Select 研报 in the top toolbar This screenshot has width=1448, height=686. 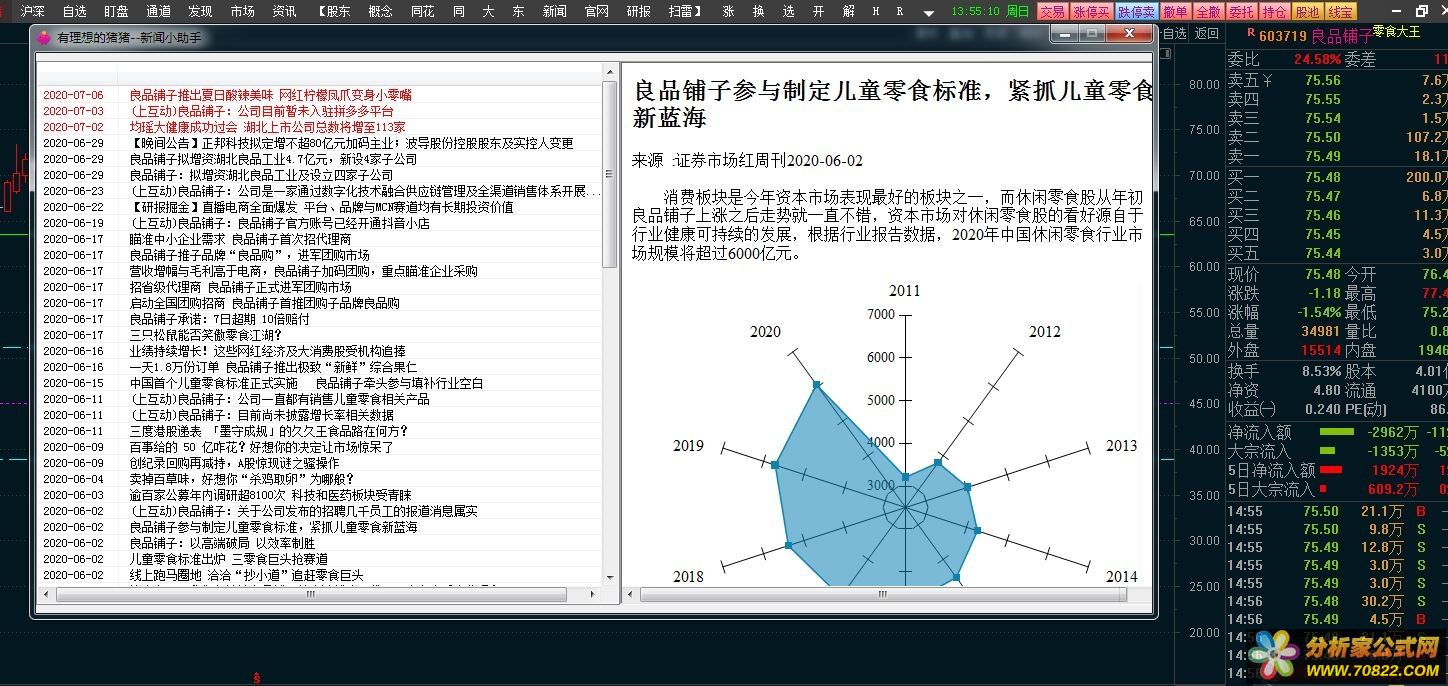(638, 11)
